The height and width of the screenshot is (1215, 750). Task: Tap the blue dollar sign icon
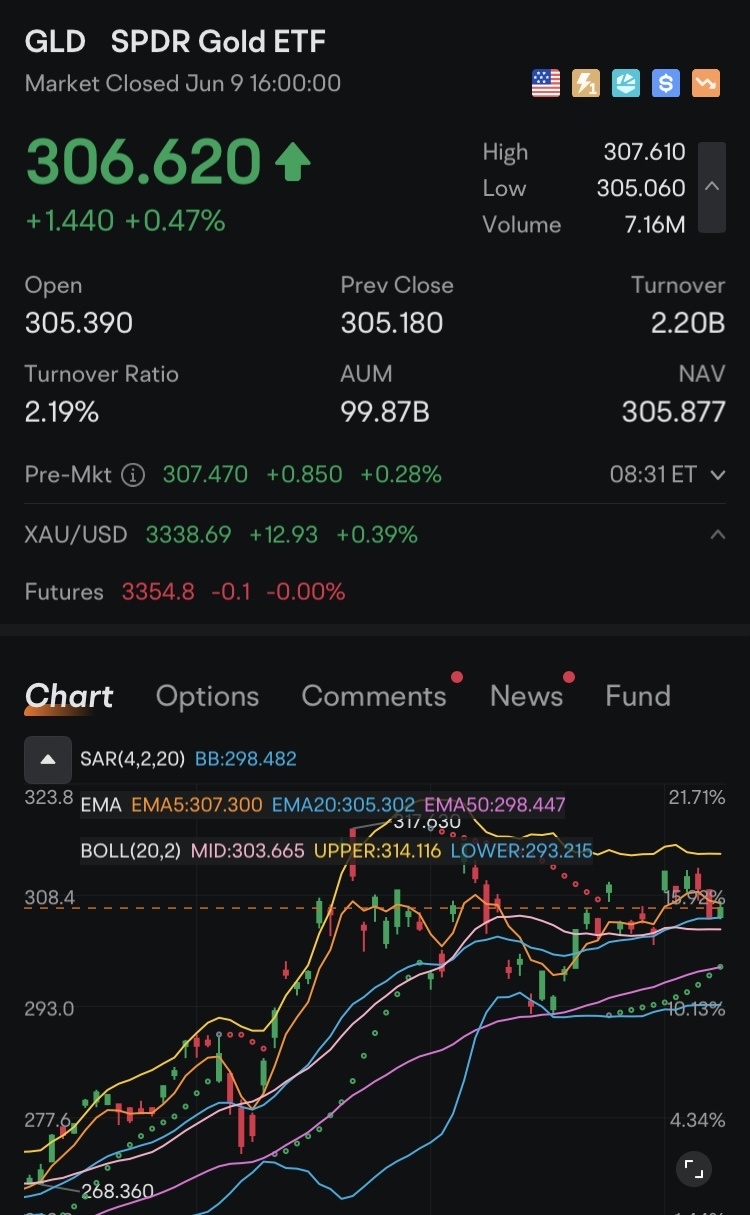click(x=666, y=83)
